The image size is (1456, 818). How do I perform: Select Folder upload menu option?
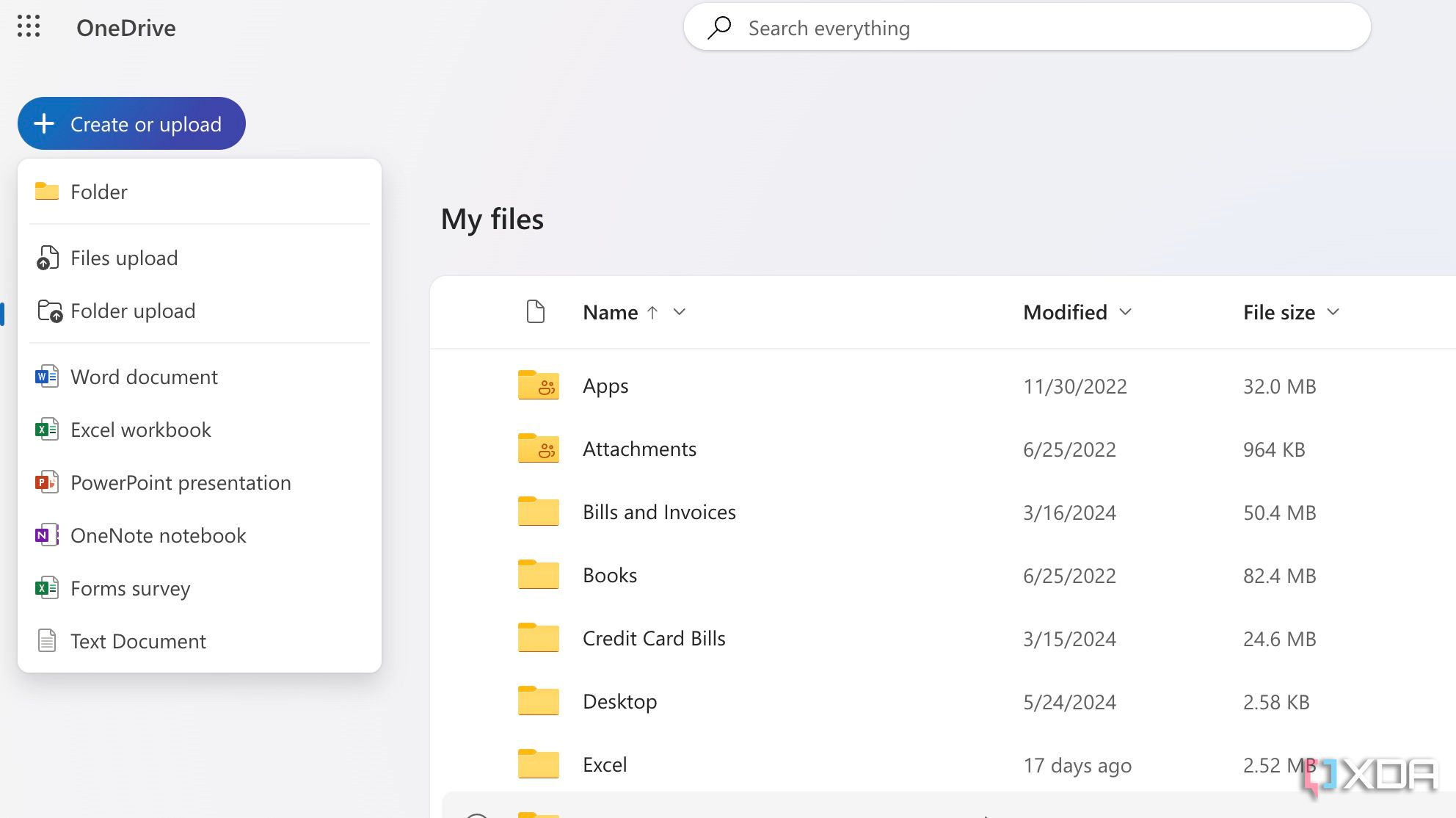tap(200, 311)
